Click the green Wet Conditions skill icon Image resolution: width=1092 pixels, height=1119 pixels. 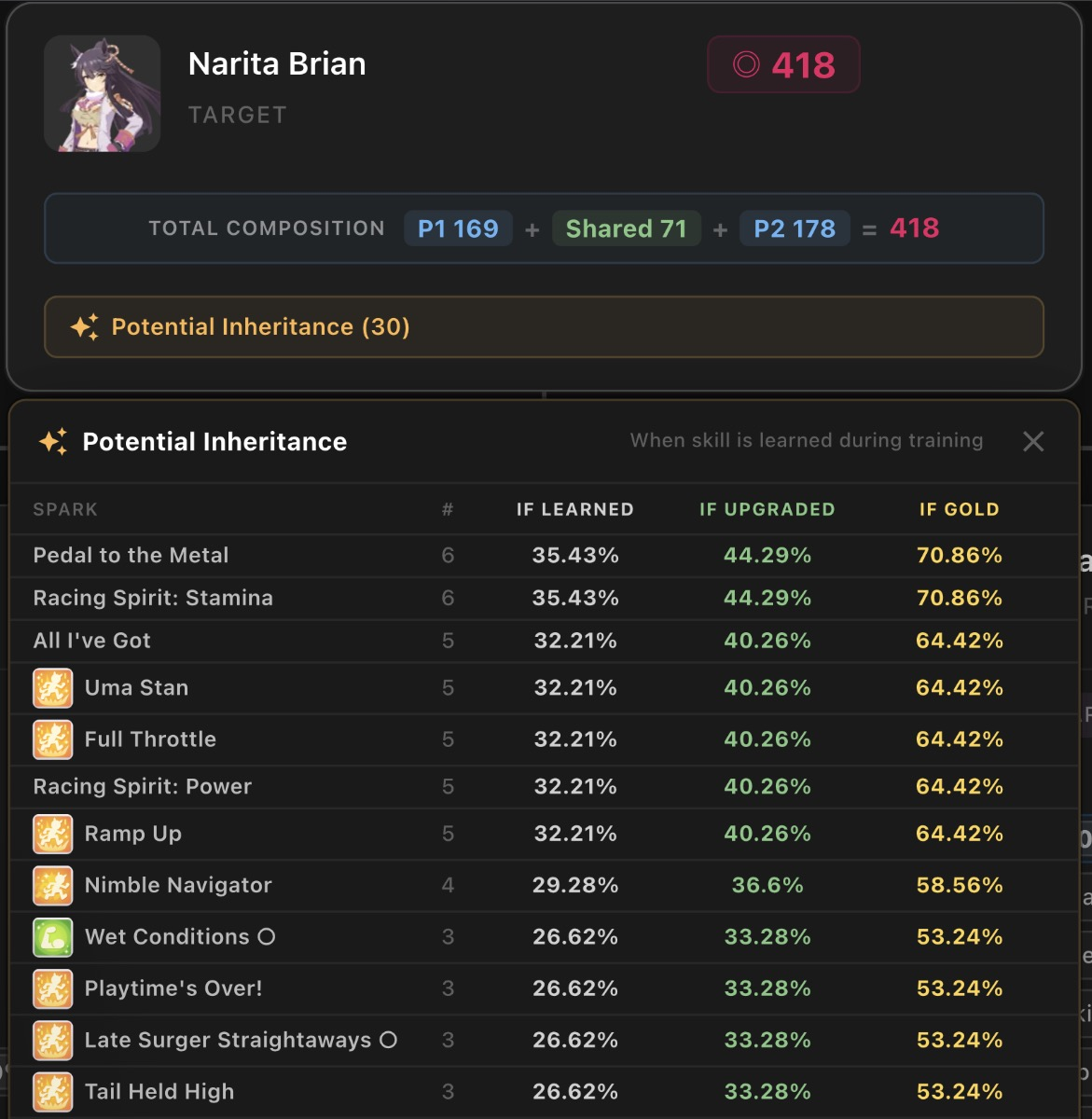click(x=53, y=937)
